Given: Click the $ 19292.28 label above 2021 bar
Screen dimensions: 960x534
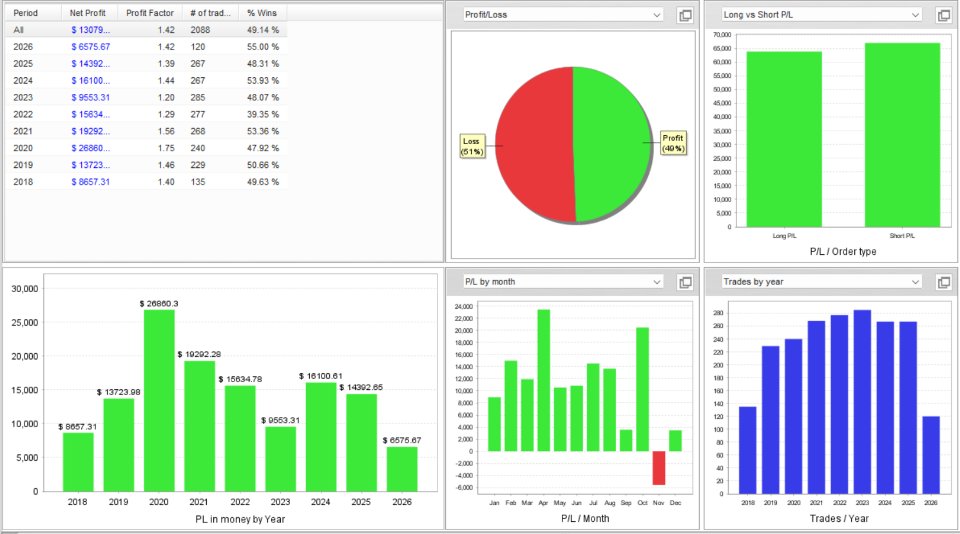Looking at the screenshot, I should (x=199, y=355).
